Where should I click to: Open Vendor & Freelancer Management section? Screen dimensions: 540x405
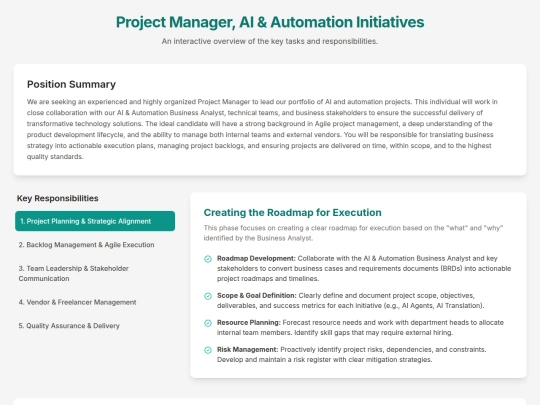click(x=95, y=302)
